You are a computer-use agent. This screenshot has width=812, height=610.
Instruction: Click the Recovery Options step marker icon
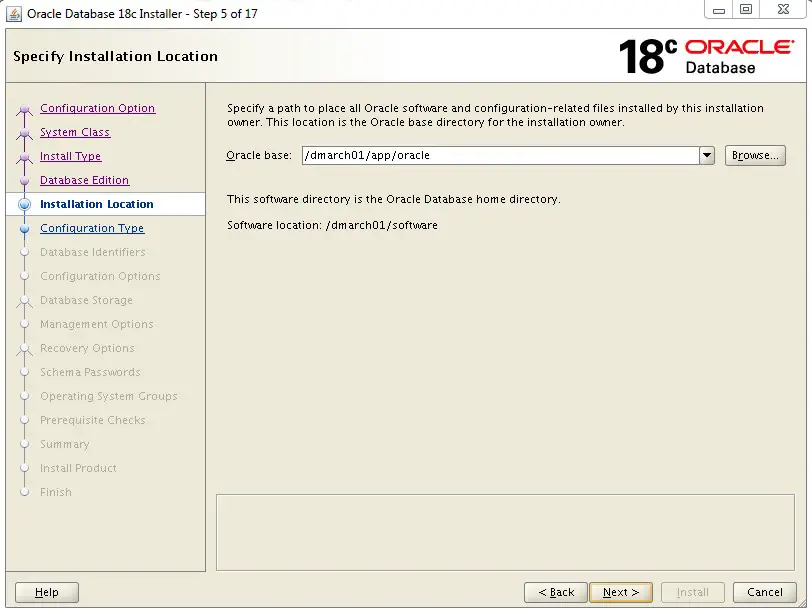pos(24,349)
